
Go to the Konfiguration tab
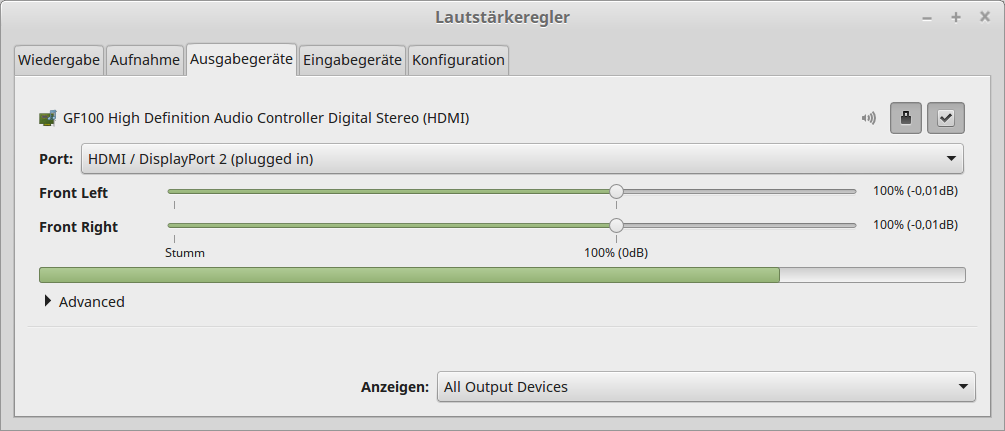pos(458,60)
